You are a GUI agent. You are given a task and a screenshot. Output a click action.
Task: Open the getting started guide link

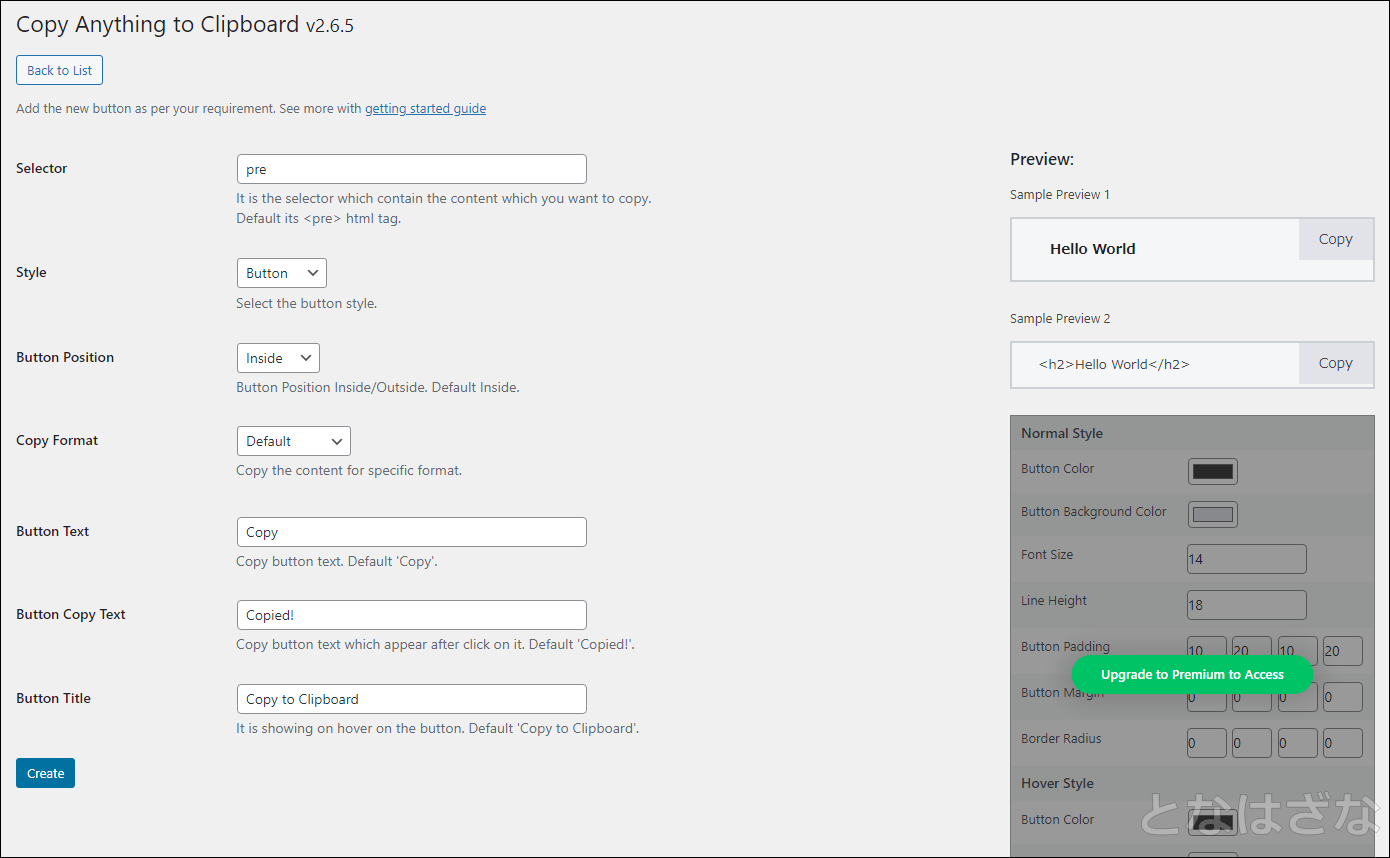tap(425, 108)
